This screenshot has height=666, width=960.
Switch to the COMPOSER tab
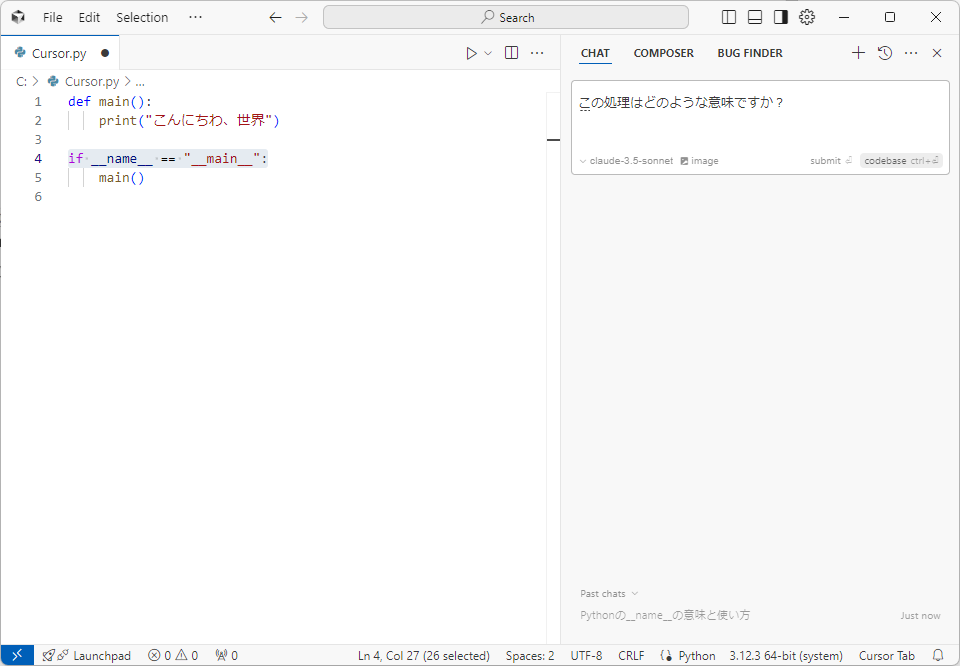tap(663, 53)
